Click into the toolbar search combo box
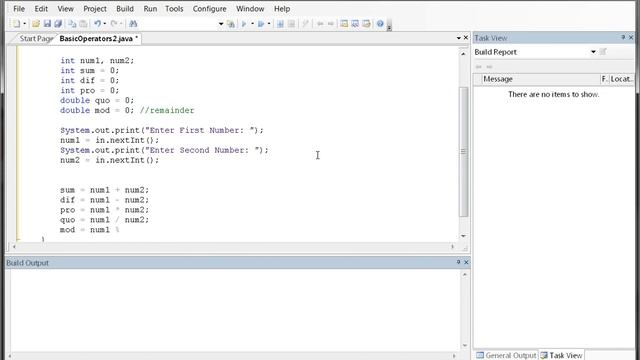The width and height of the screenshot is (640, 360). click(180, 24)
